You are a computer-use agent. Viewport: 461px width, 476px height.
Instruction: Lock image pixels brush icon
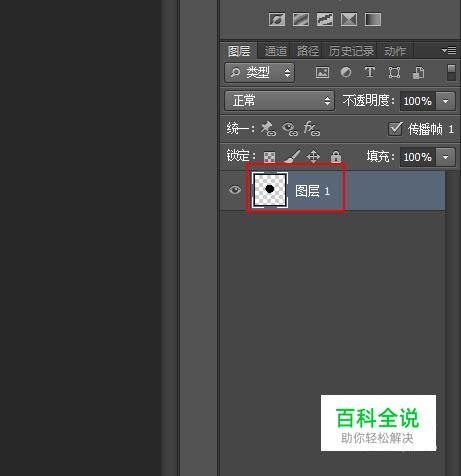[x=292, y=156]
